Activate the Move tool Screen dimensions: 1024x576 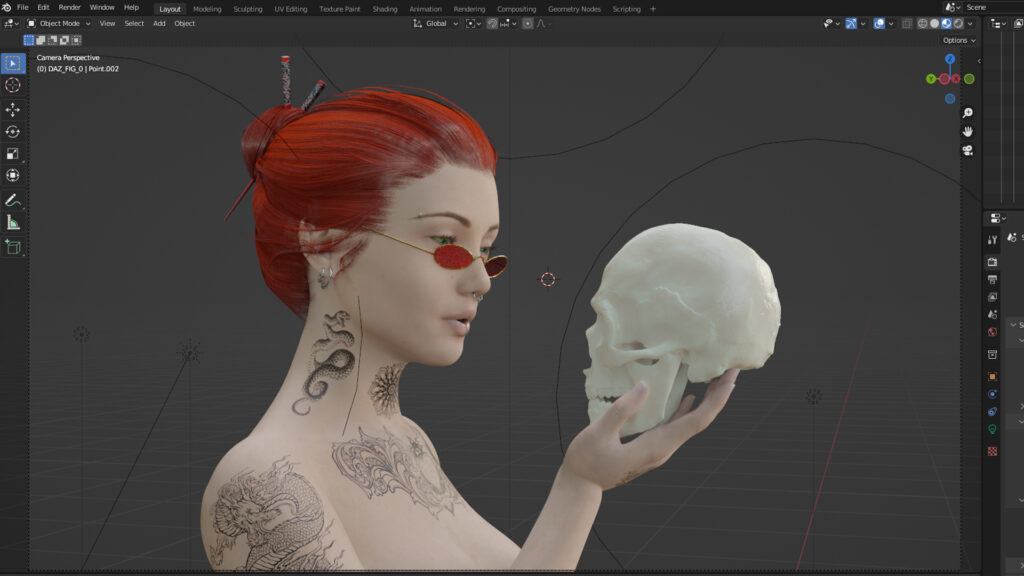pos(13,109)
